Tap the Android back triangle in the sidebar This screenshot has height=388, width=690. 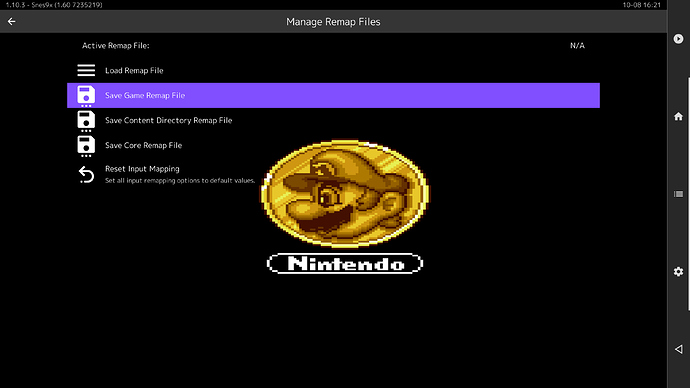[x=679, y=349]
